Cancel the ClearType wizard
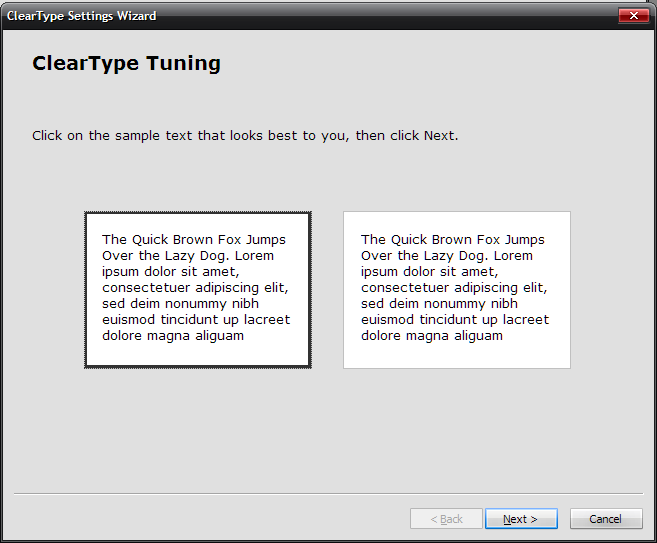The height and width of the screenshot is (543, 657). 606,519
